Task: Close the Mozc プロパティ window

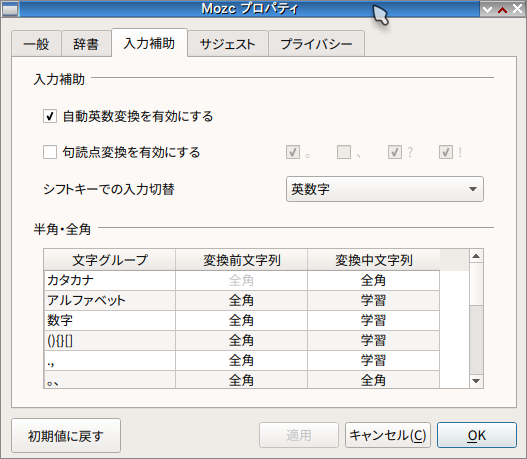Action: 517,9
